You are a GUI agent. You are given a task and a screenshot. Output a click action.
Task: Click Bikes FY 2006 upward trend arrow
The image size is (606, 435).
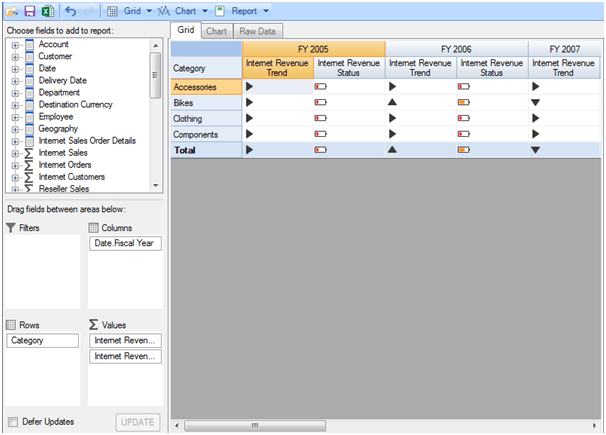pyautogui.click(x=392, y=102)
